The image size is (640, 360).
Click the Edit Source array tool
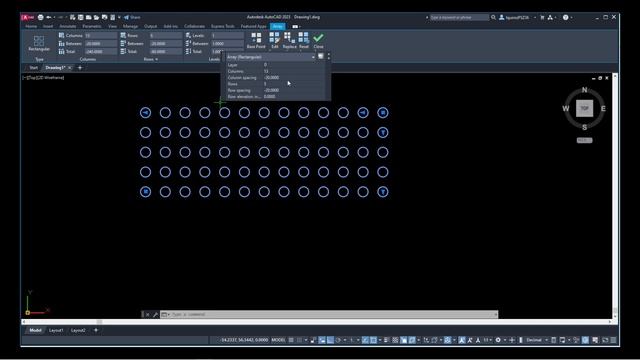[x=274, y=40]
